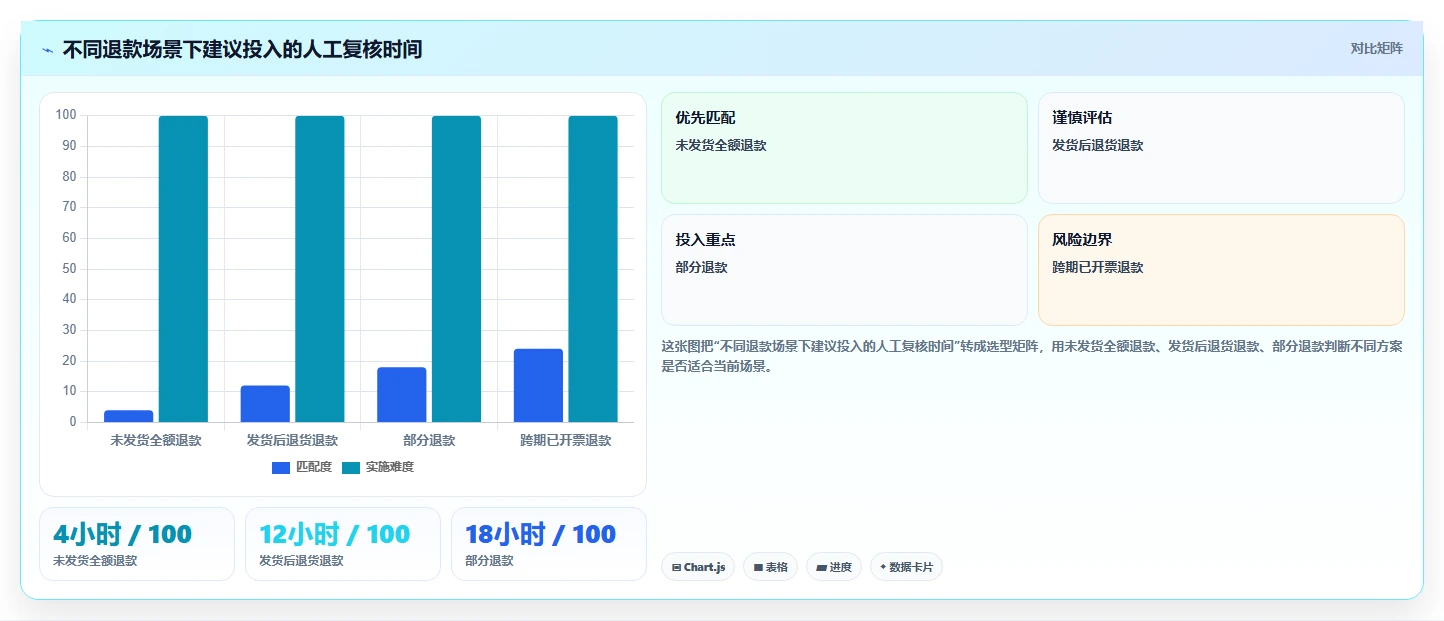Click the 表格 chip icon
The width and height of the screenshot is (1444, 621).
[759, 567]
